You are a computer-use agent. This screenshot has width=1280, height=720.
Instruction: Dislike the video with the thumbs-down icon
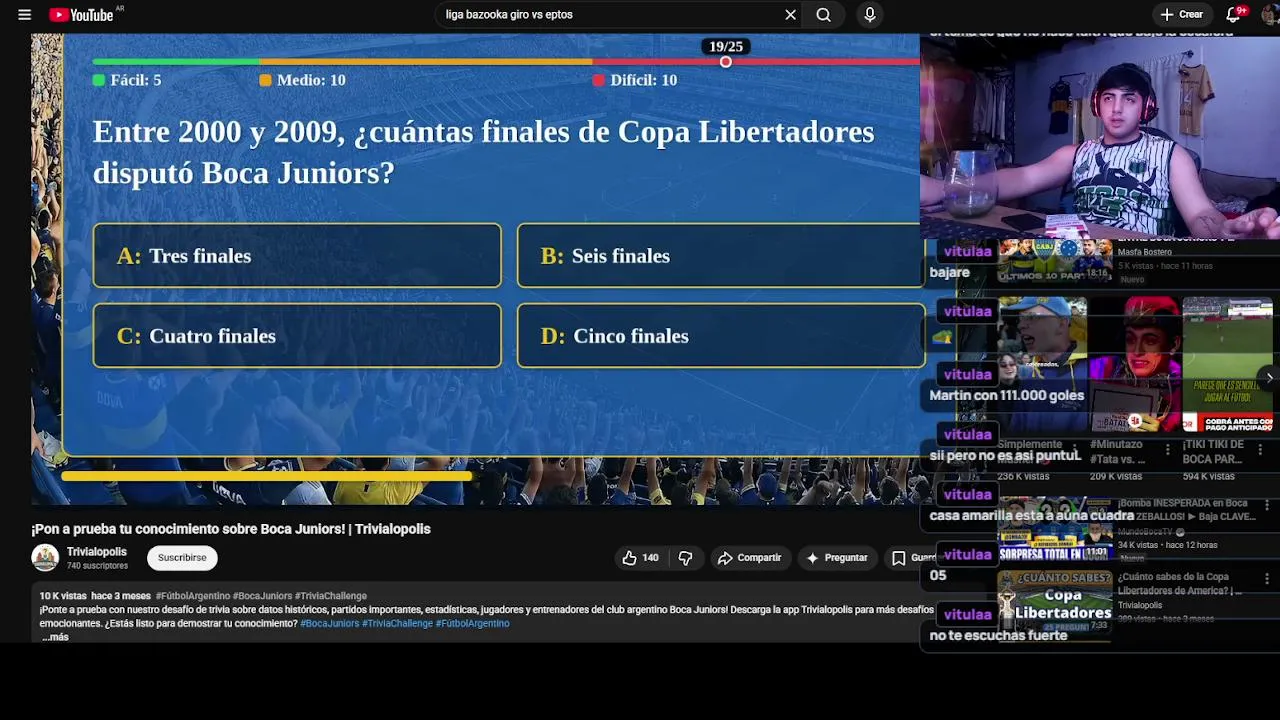685,558
